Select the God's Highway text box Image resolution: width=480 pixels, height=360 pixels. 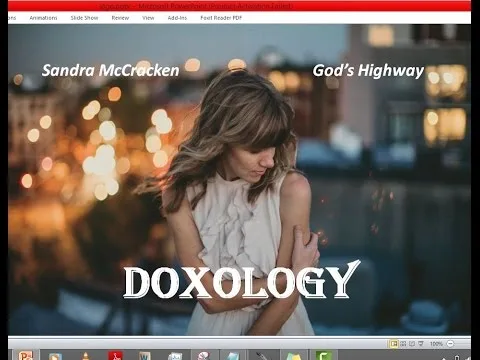coord(368,71)
